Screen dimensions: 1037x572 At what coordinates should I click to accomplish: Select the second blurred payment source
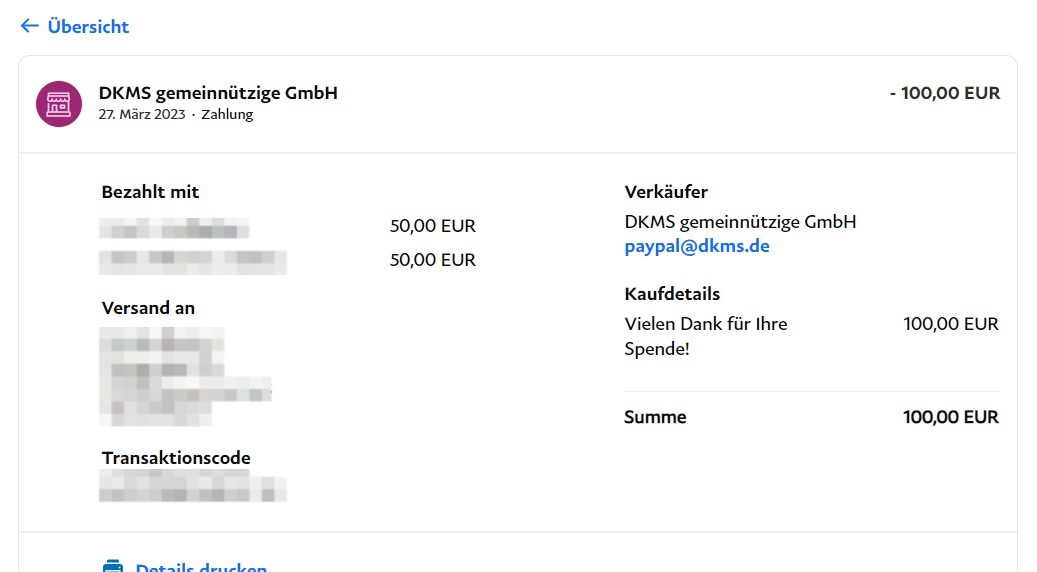pyautogui.click(x=193, y=261)
